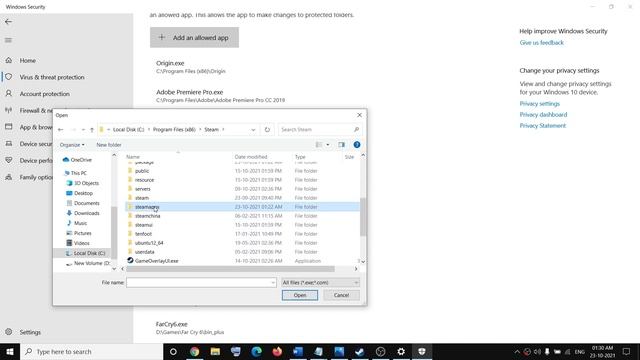Open Home in the Windows Security sidebar
Viewport: 640px width, 360px height.
27,60
